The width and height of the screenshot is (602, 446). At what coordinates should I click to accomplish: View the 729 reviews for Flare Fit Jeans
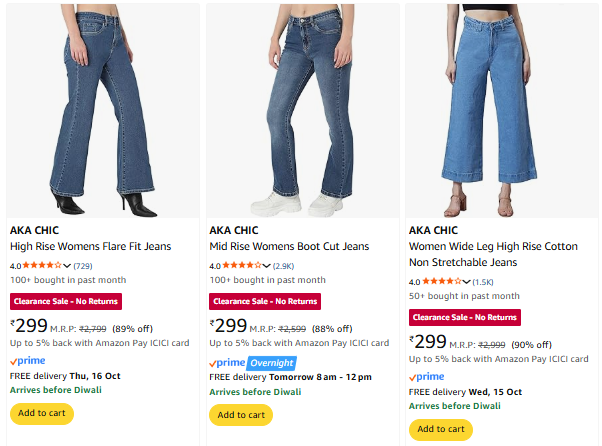(83, 266)
